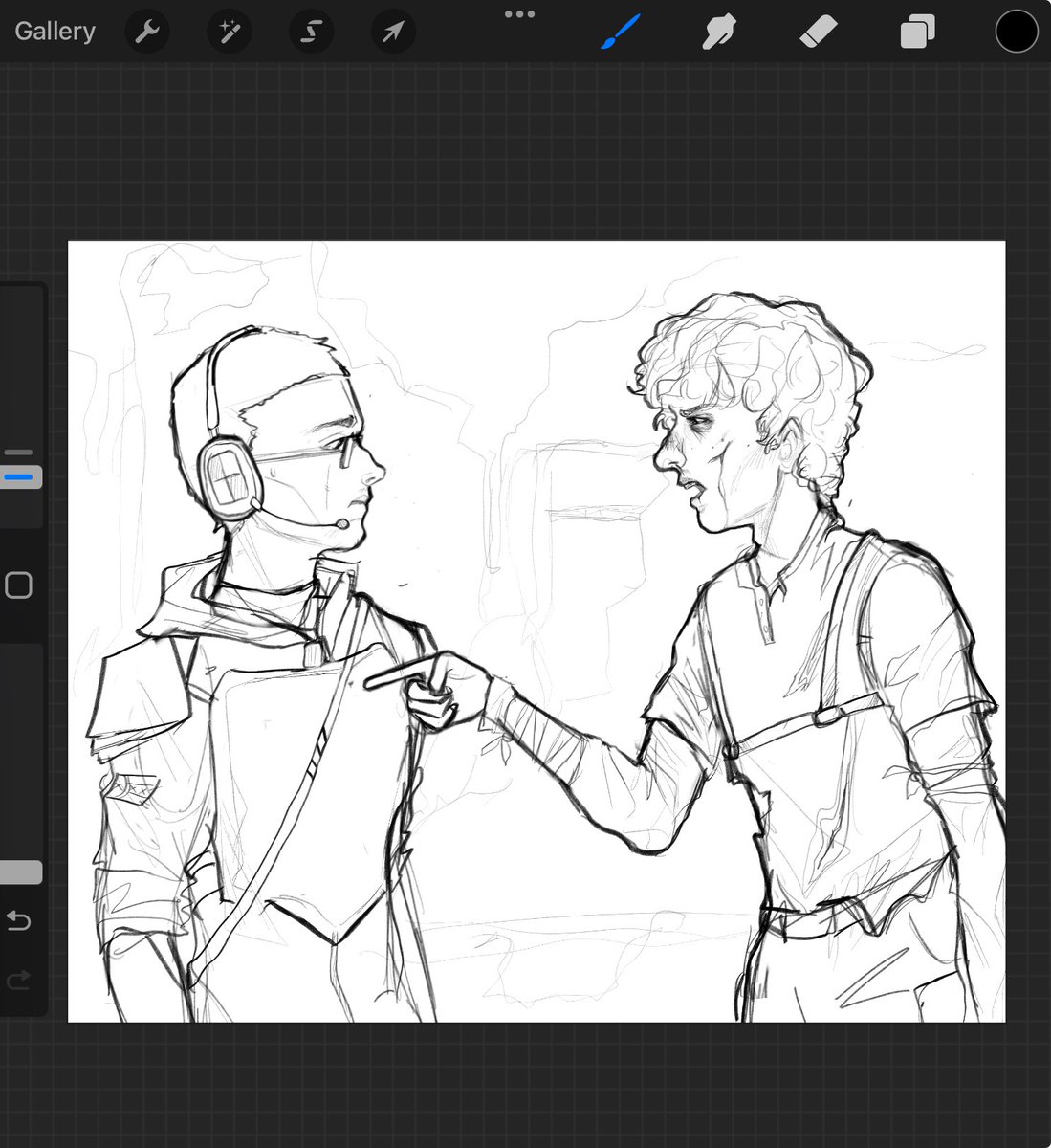The width and height of the screenshot is (1051, 1148).
Task: Redo the last undone action
Action: coord(18,980)
